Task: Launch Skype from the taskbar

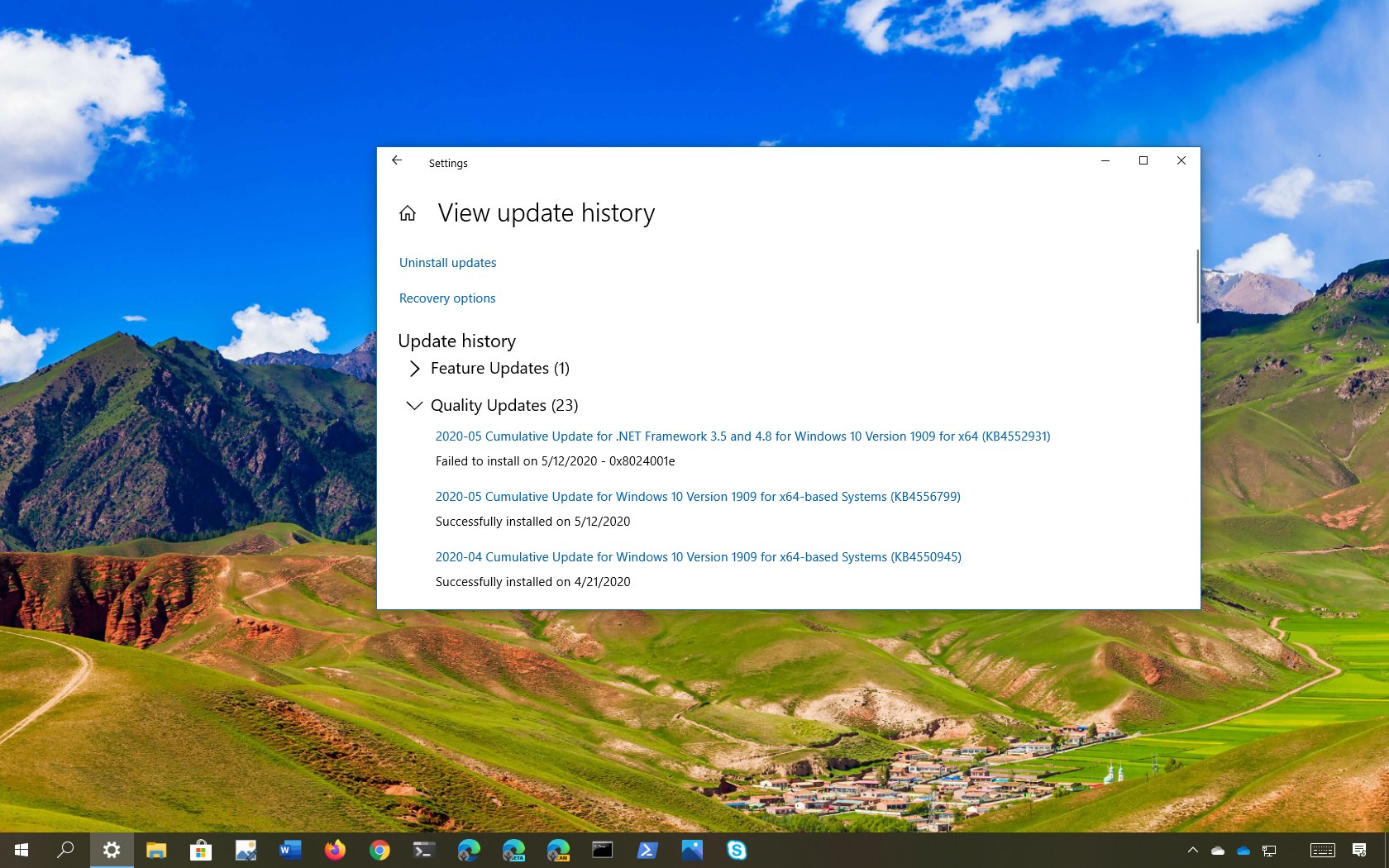Action: tap(736, 850)
